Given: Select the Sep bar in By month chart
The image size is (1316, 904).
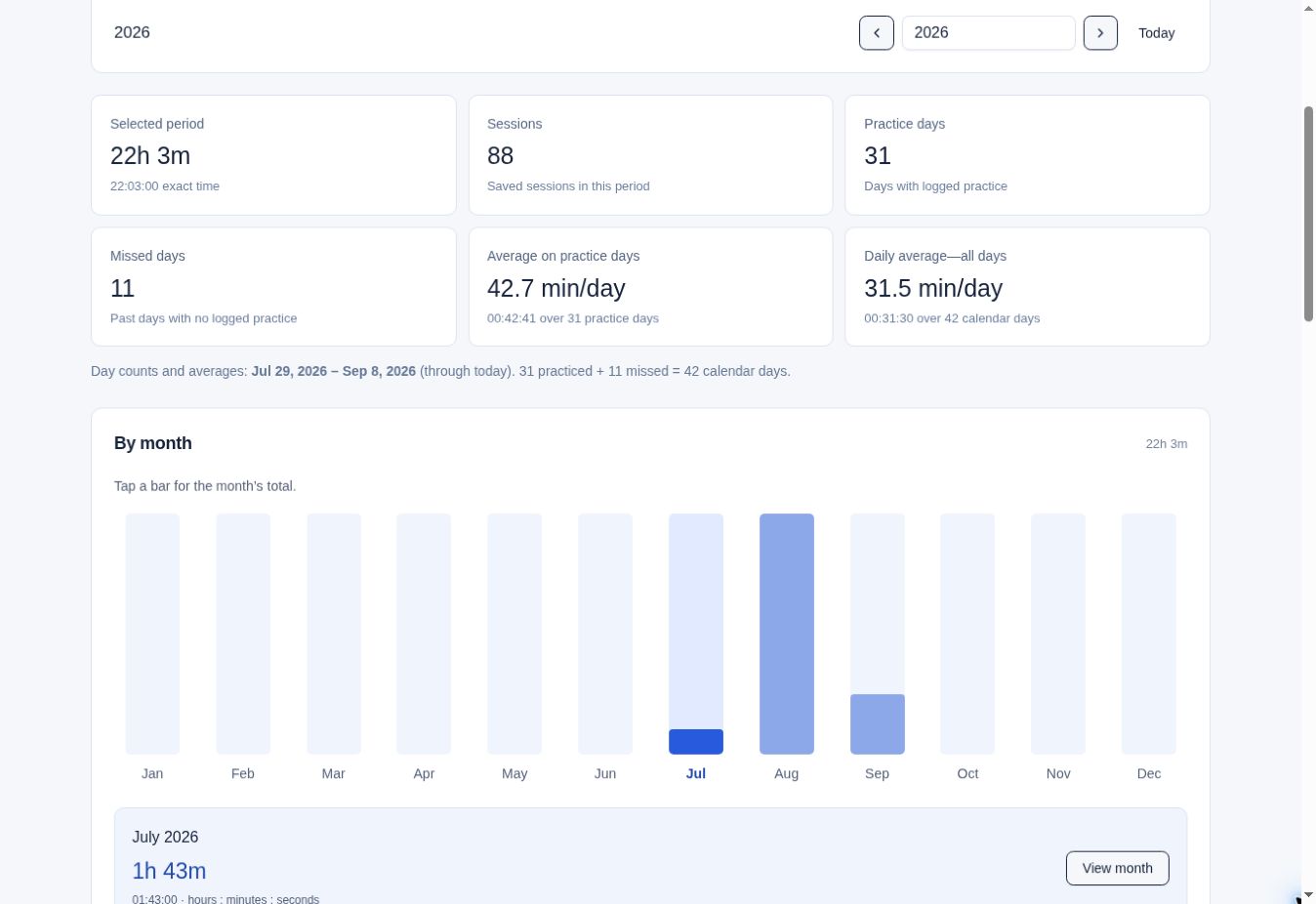Looking at the screenshot, I should coord(878,634).
